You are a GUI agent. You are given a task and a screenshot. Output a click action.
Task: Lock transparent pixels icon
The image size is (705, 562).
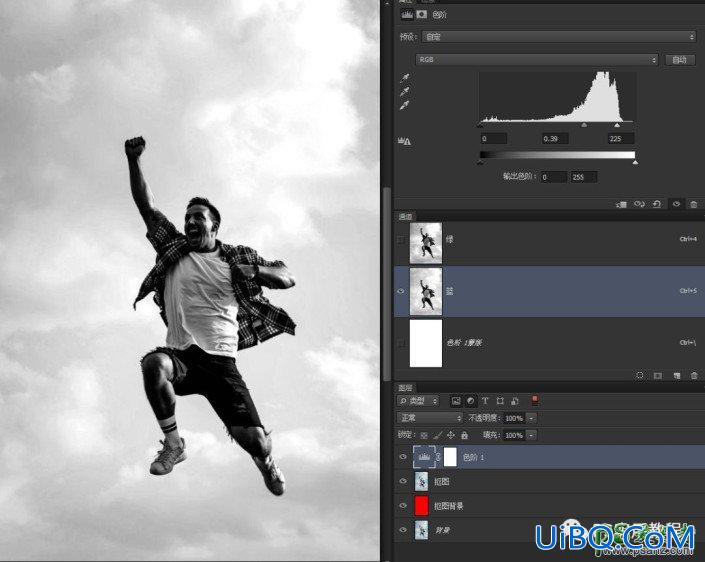coord(424,435)
